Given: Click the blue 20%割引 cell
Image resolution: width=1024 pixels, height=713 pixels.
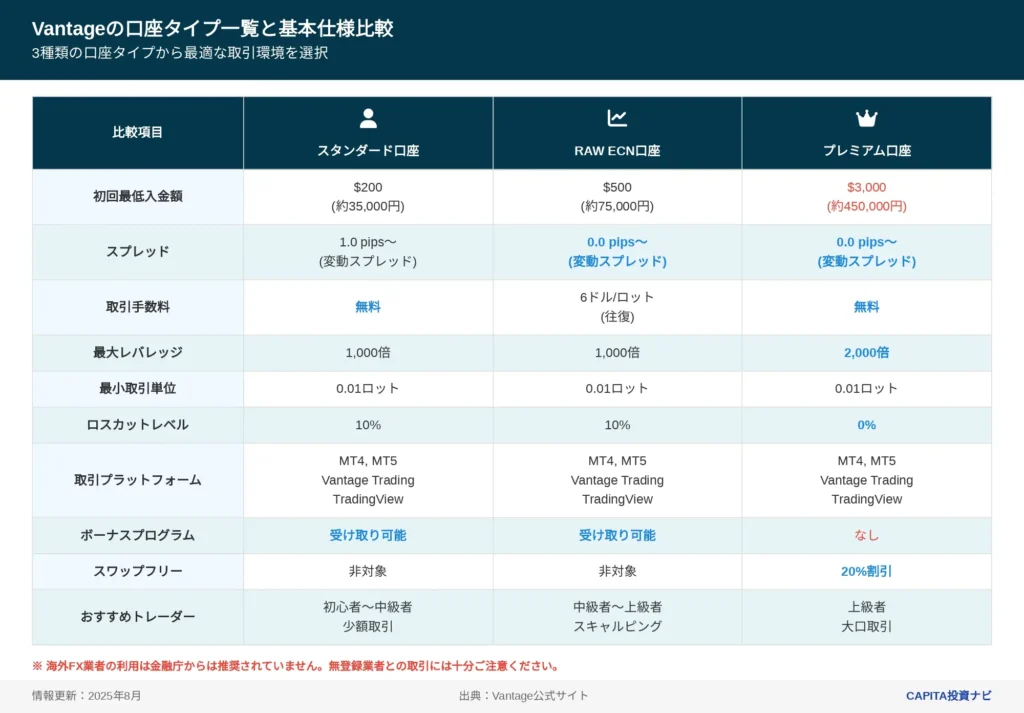Looking at the screenshot, I should tap(867, 571).
